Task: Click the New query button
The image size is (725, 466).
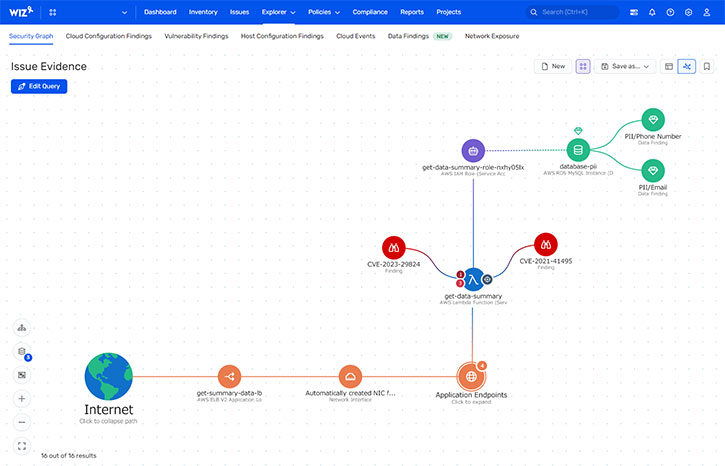Action: click(553, 67)
